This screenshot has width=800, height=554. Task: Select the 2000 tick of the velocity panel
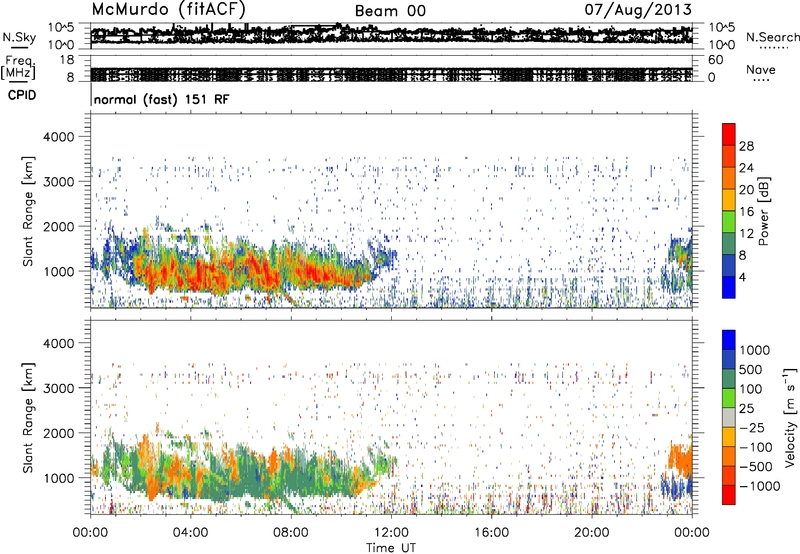coord(59,433)
